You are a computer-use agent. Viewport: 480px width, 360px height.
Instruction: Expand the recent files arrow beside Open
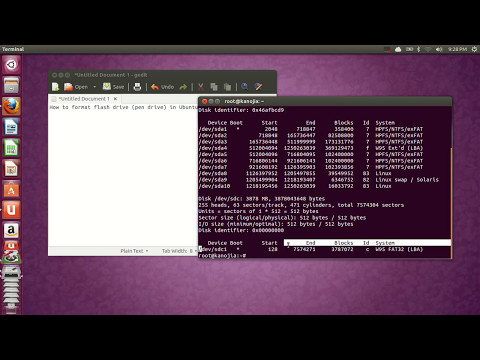click(x=95, y=87)
